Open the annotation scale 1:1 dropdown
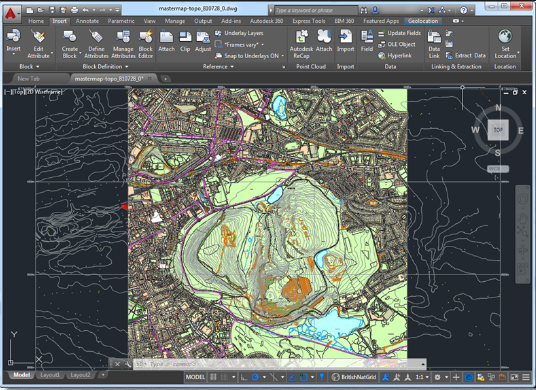 422,377
